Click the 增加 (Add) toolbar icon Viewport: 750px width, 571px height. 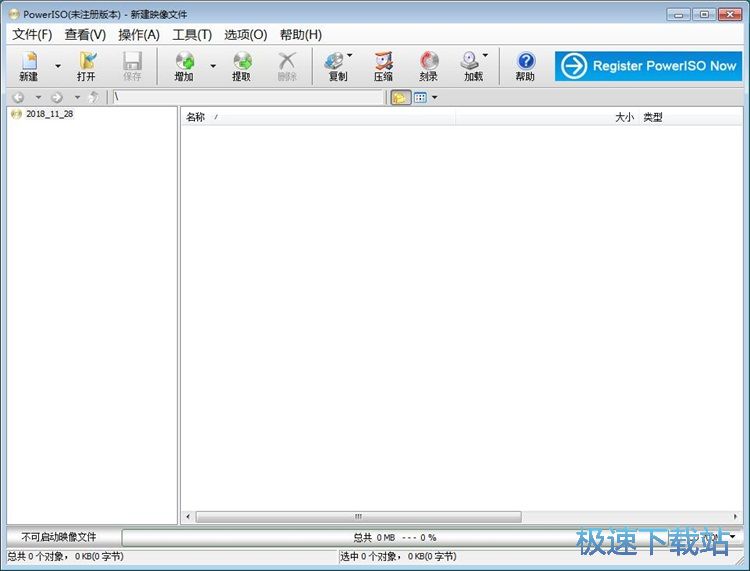pyautogui.click(x=184, y=66)
